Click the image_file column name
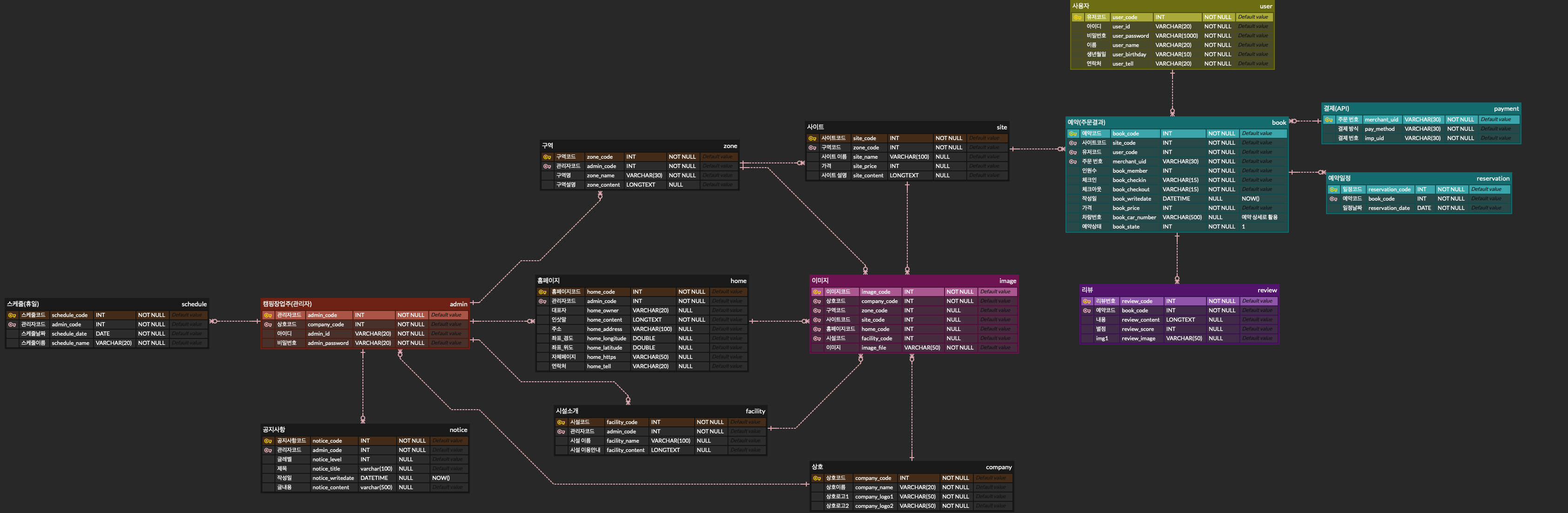Image resolution: width=1568 pixels, height=513 pixels. point(873,348)
